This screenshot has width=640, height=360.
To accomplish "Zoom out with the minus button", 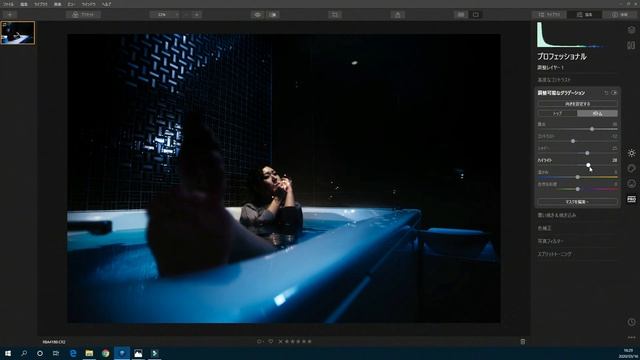I will tap(186, 14).
